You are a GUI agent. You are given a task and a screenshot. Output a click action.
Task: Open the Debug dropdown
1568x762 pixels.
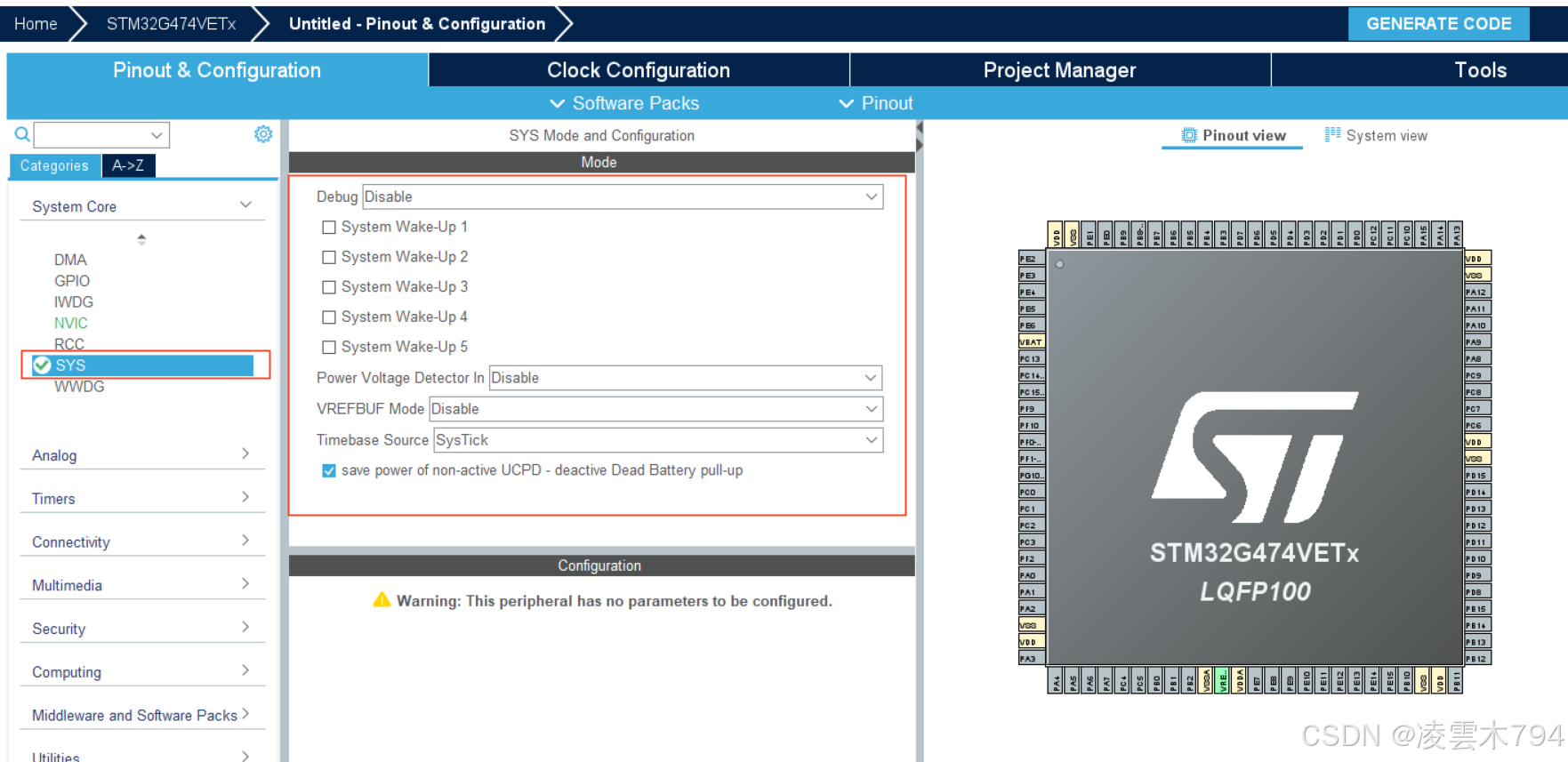click(623, 197)
